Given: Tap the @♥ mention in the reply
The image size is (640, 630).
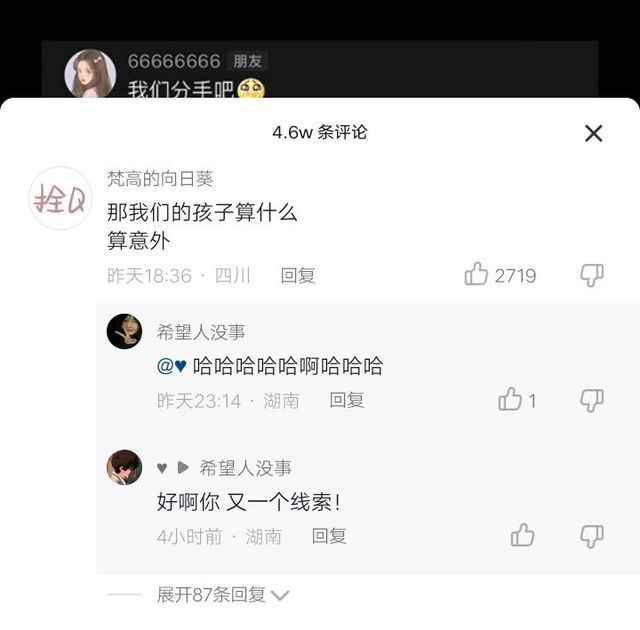Looking at the screenshot, I should pyautogui.click(x=172, y=366).
